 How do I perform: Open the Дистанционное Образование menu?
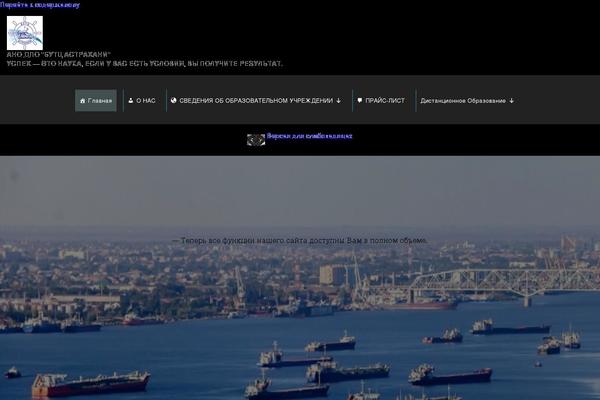[467, 101]
